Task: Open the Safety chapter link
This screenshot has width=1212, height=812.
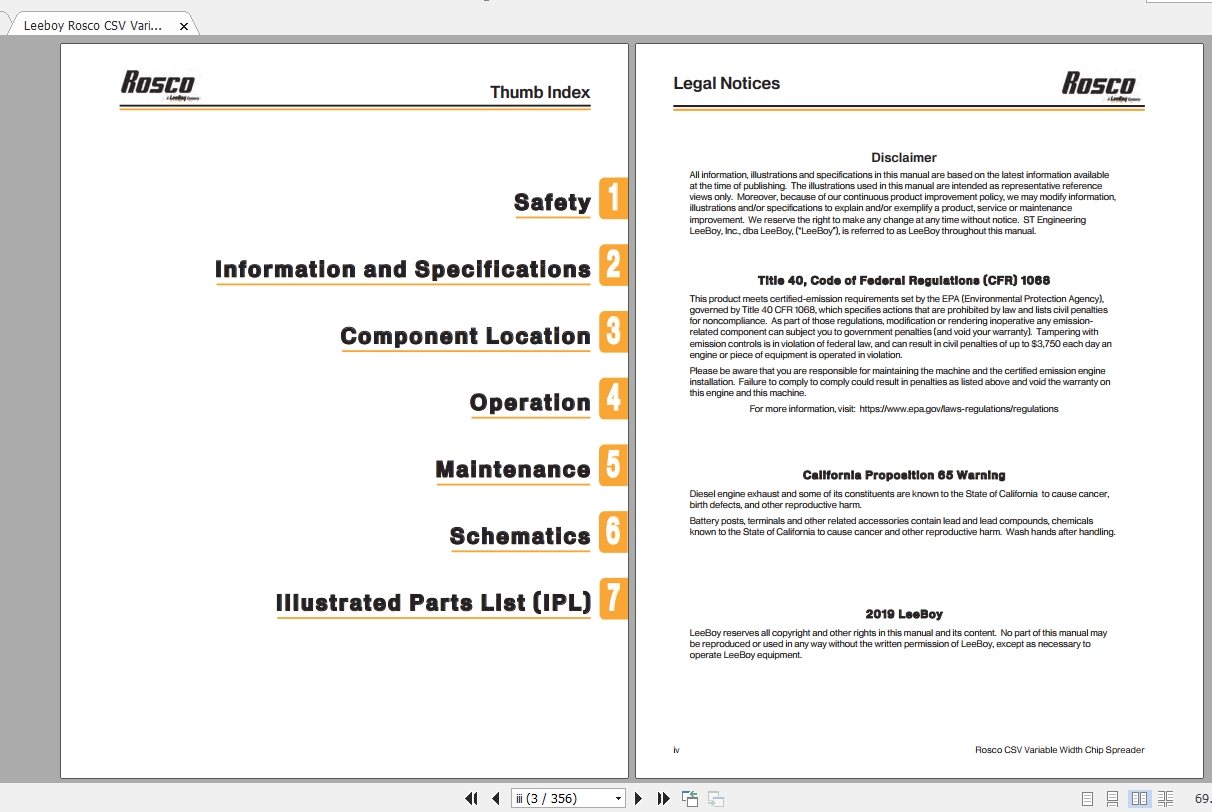Action: click(552, 202)
